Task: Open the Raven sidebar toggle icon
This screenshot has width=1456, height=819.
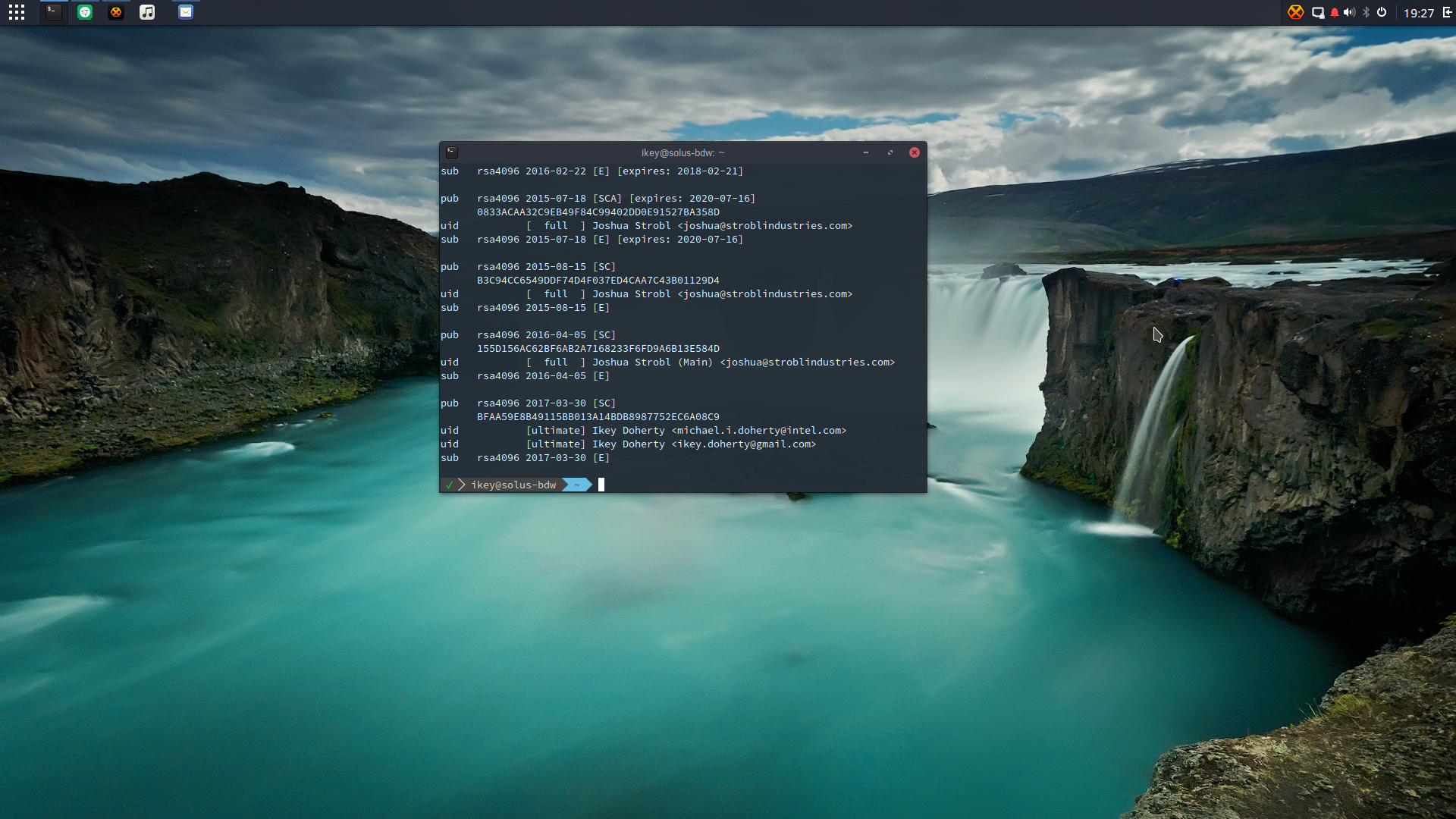Action: click(x=1447, y=12)
